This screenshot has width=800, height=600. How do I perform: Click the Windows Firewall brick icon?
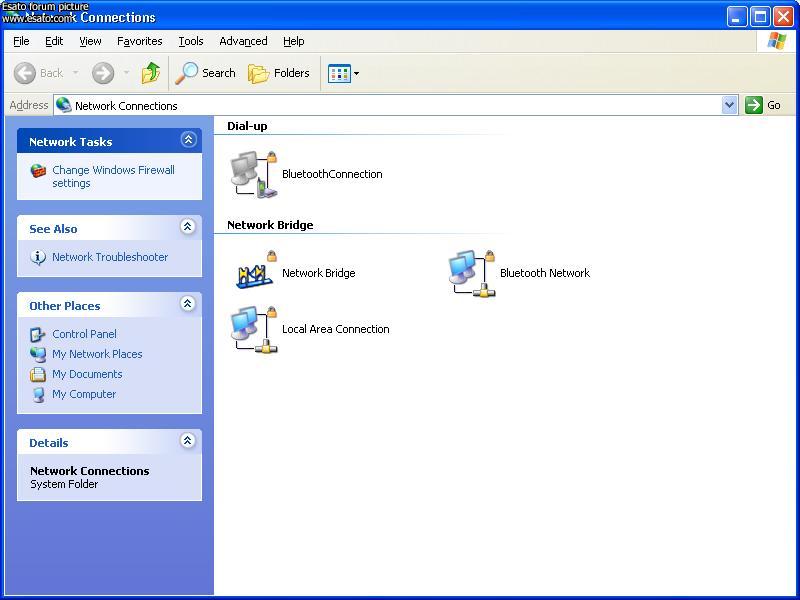[38, 171]
